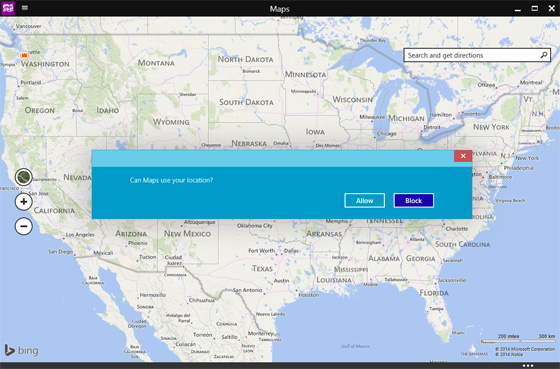The width and height of the screenshot is (560, 369).
Task: Click the Chihuahua city label
Action: tap(201, 300)
